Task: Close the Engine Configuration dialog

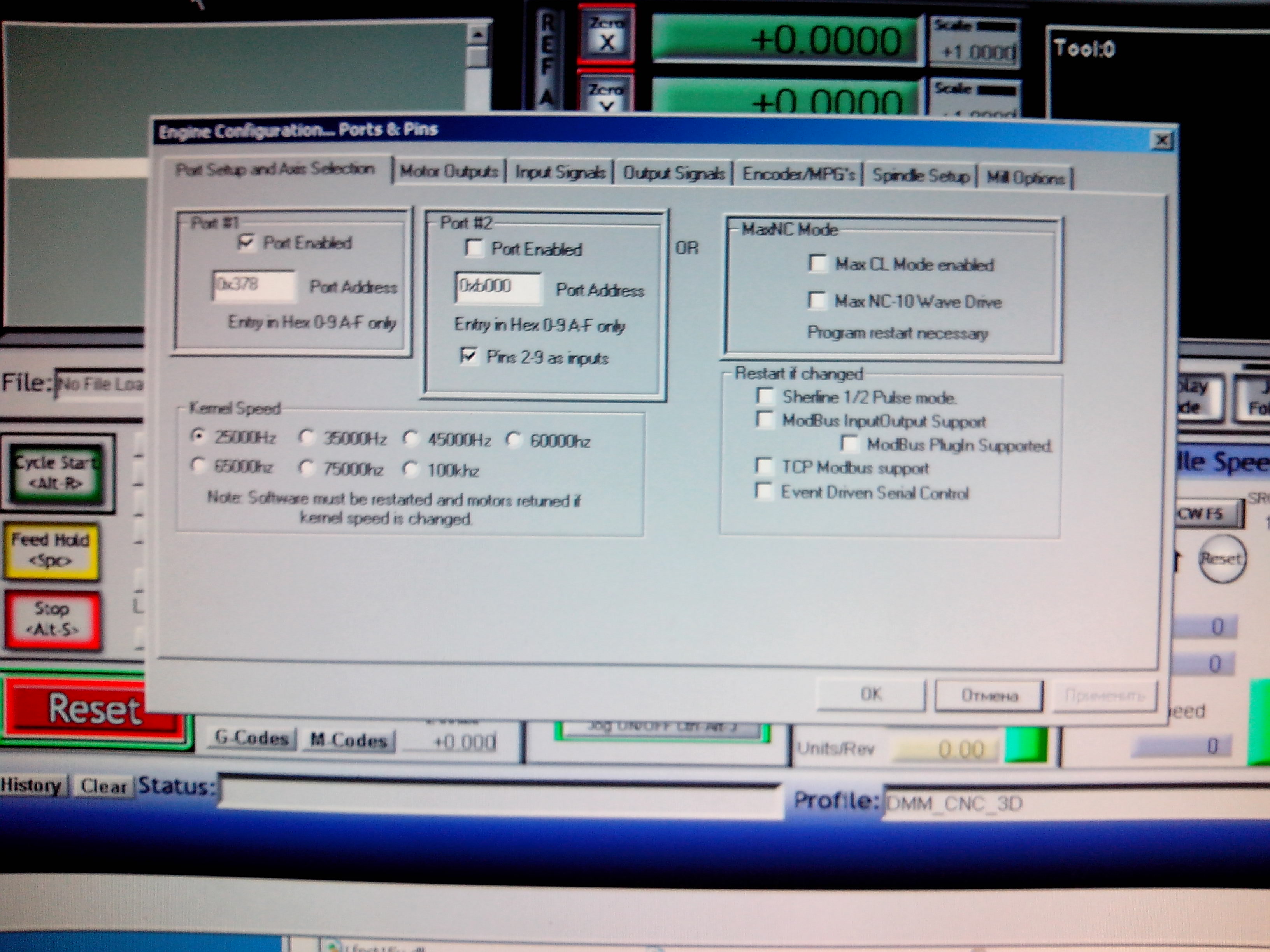Action: pos(1162,140)
